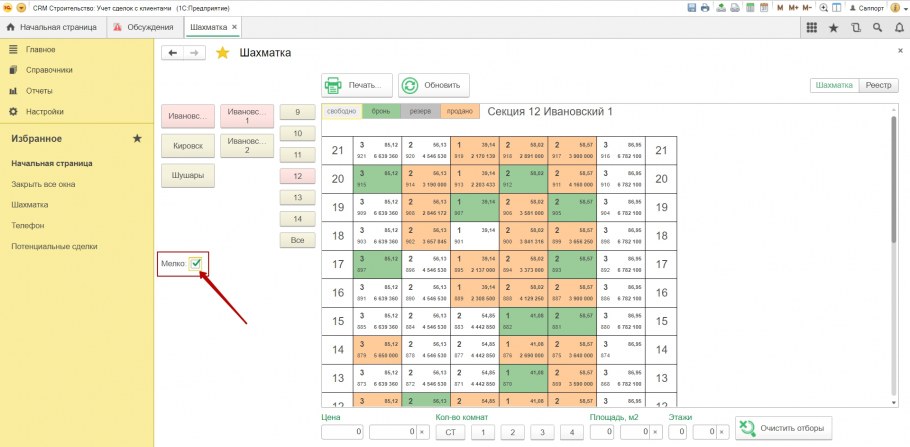
Task: Click the Обновить button
Action: (x=434, y=85)
